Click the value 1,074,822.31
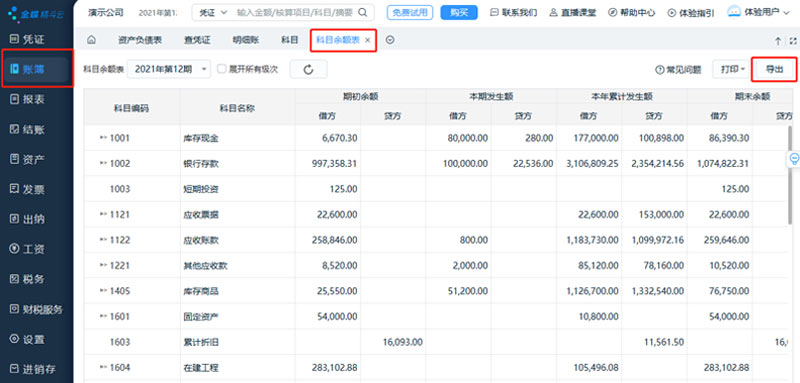The width and height of the screenshot is (800, 383). coord(722,163)
